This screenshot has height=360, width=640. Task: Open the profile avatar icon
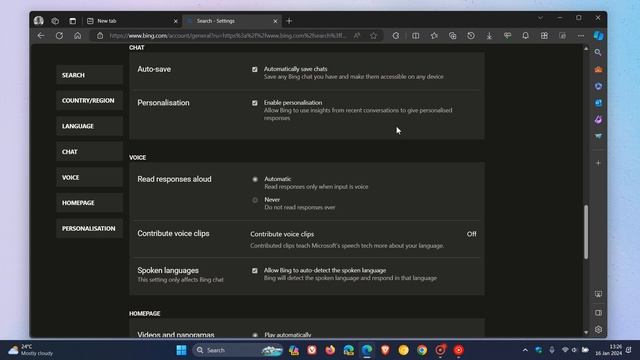click(39, 21)
